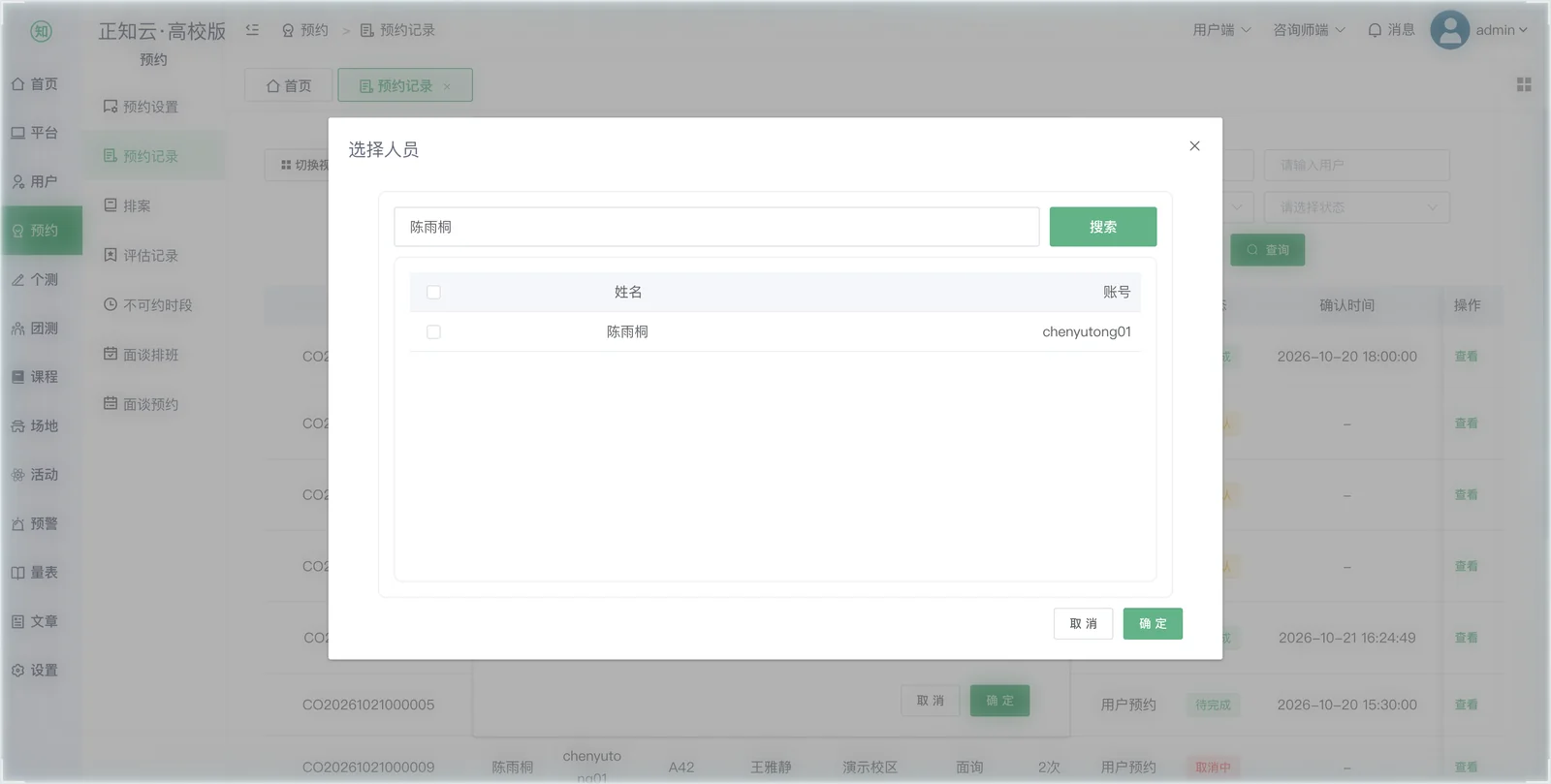Select 不可约时段 in the submenu
Viewport: 1551px width, 784px height.
point(148,304)
